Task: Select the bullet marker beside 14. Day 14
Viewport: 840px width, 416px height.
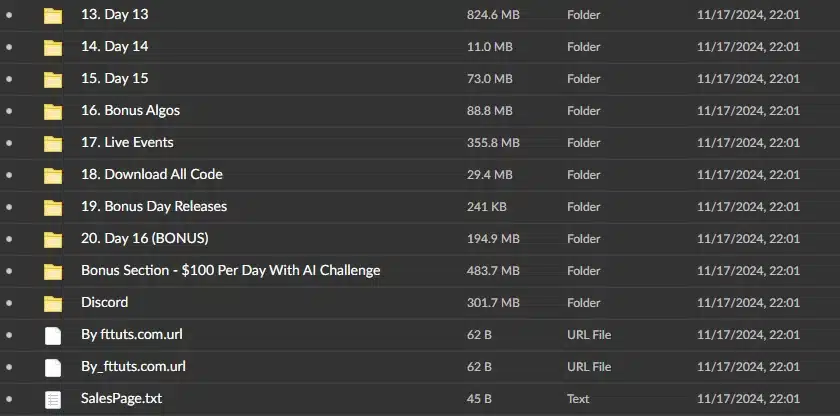Action: pos(9,47)
